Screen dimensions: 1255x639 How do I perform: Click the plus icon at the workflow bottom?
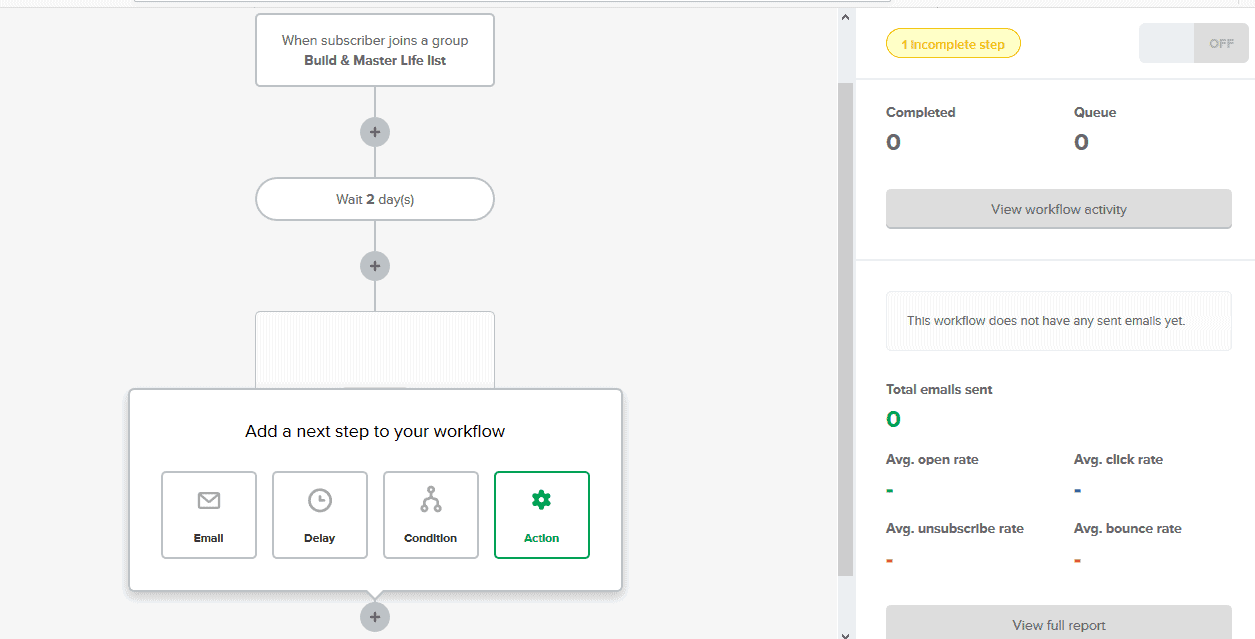click(374, 617)
